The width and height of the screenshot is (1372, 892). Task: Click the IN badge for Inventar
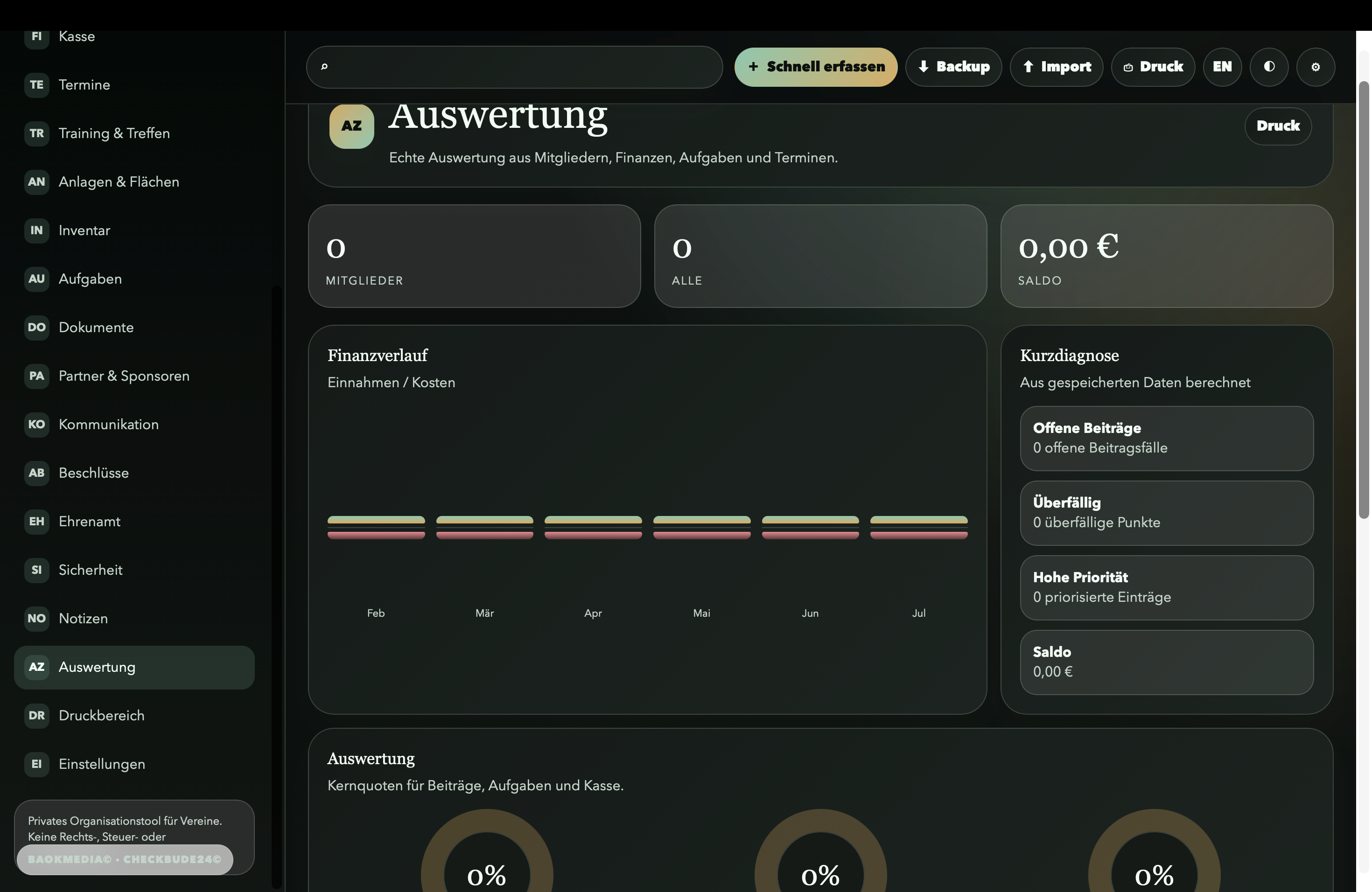tap(36, 230)
